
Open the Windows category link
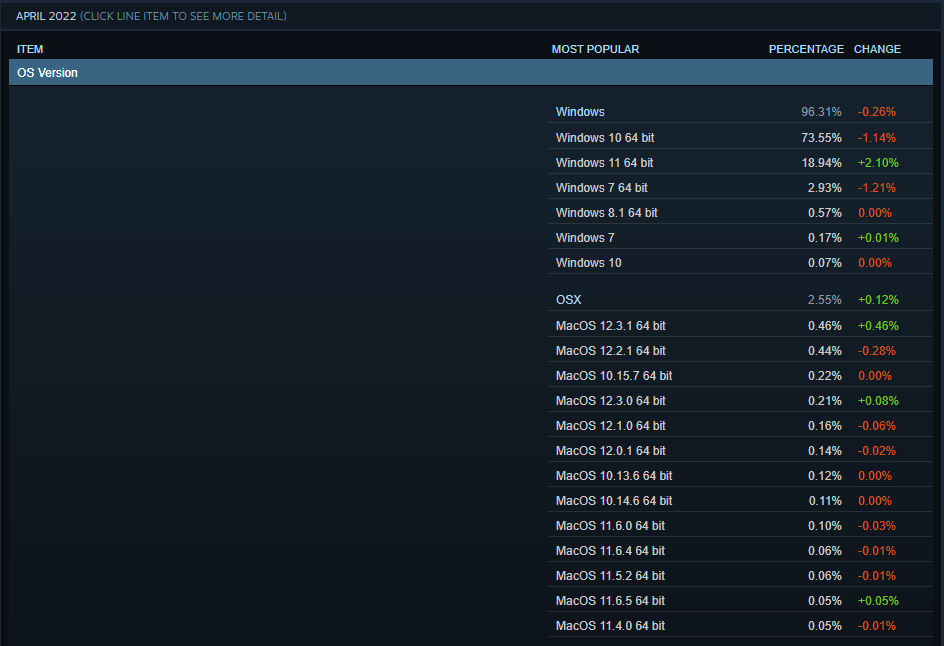click(580, 112)
